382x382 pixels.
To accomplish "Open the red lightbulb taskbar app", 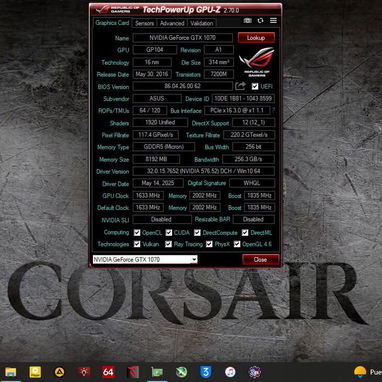I will (84, 372).
